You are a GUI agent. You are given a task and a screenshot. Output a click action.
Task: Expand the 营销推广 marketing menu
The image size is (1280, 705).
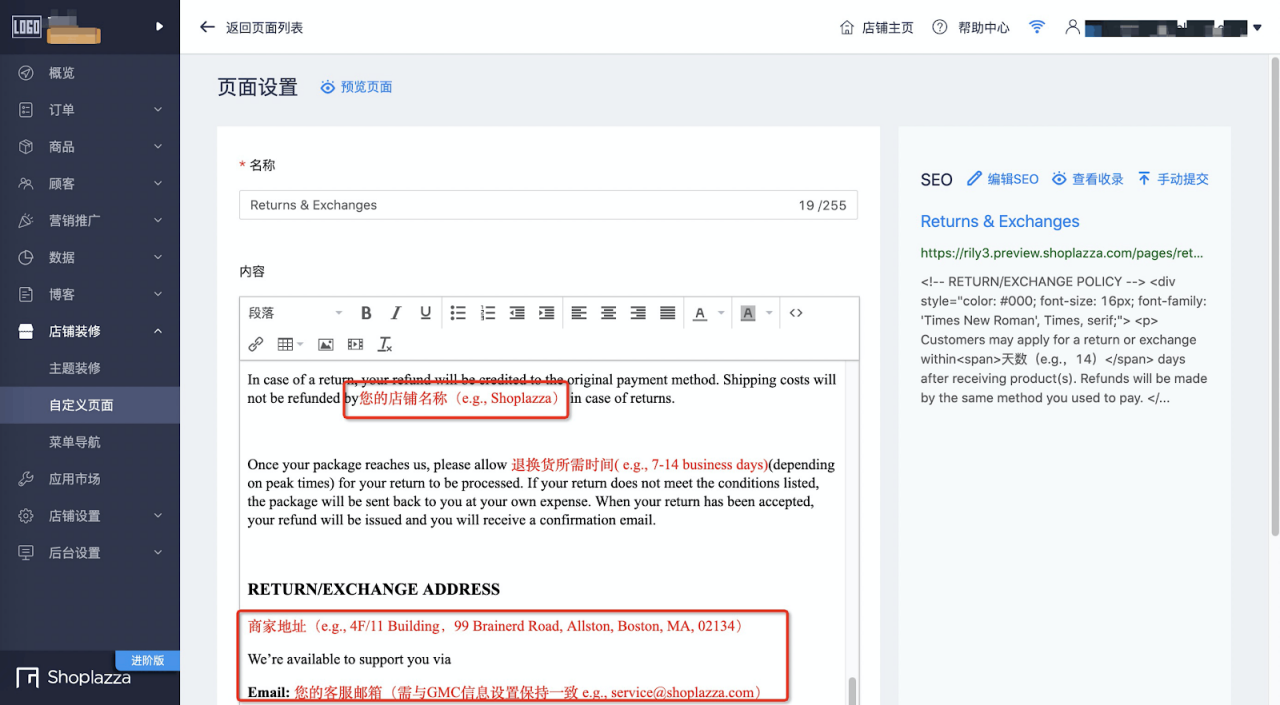point(90,220)
